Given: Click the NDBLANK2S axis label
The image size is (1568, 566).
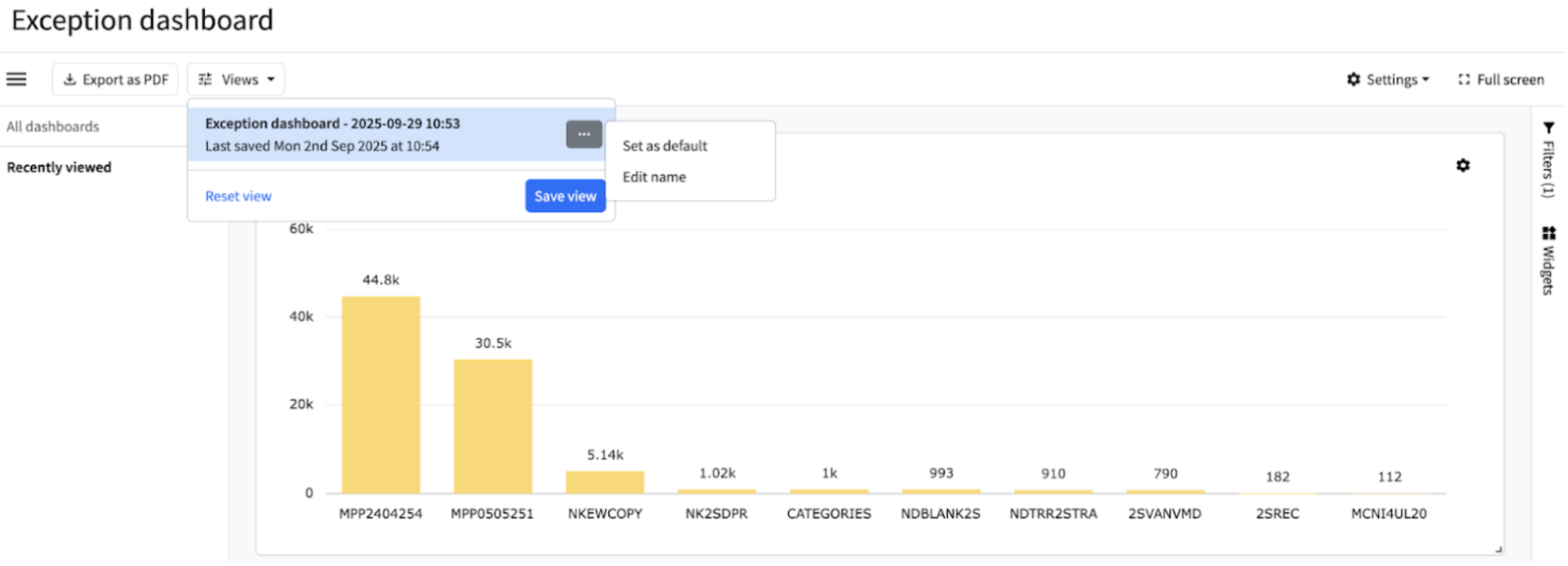Looking at the screenshot, I should 941,513.
